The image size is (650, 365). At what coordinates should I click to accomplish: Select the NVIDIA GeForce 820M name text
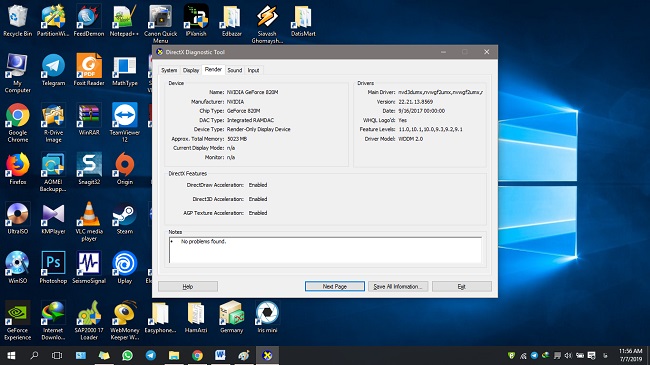(x=252, y=92)
